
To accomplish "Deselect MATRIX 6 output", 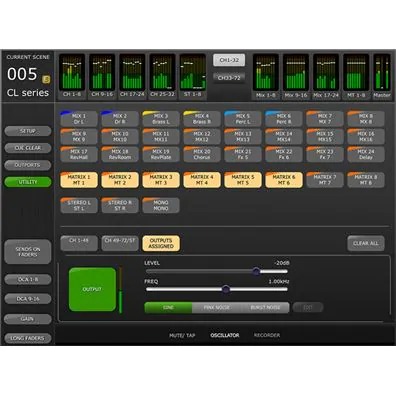I will click(284, 180).
